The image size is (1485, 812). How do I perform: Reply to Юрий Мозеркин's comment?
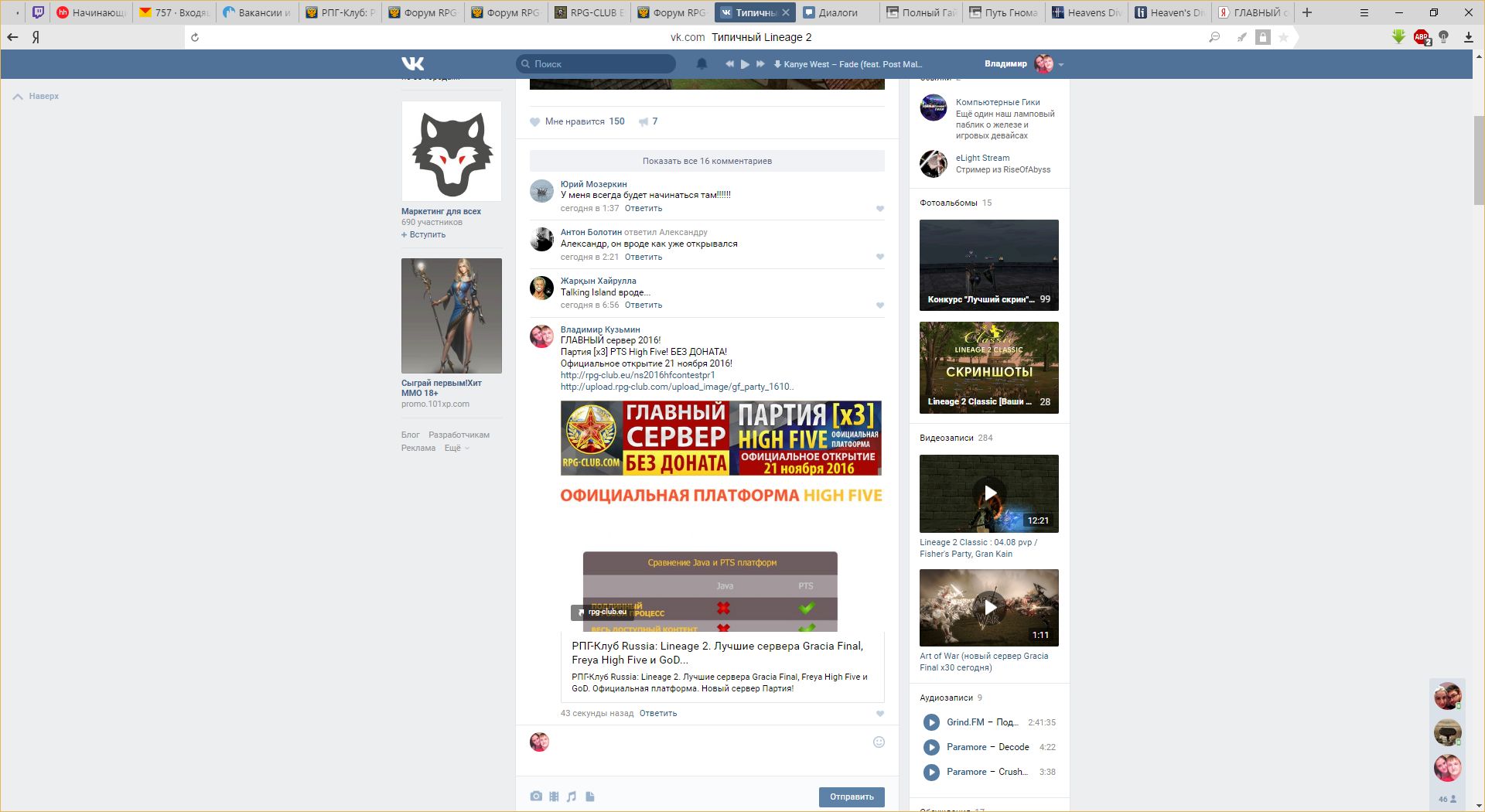click(643, 209)
